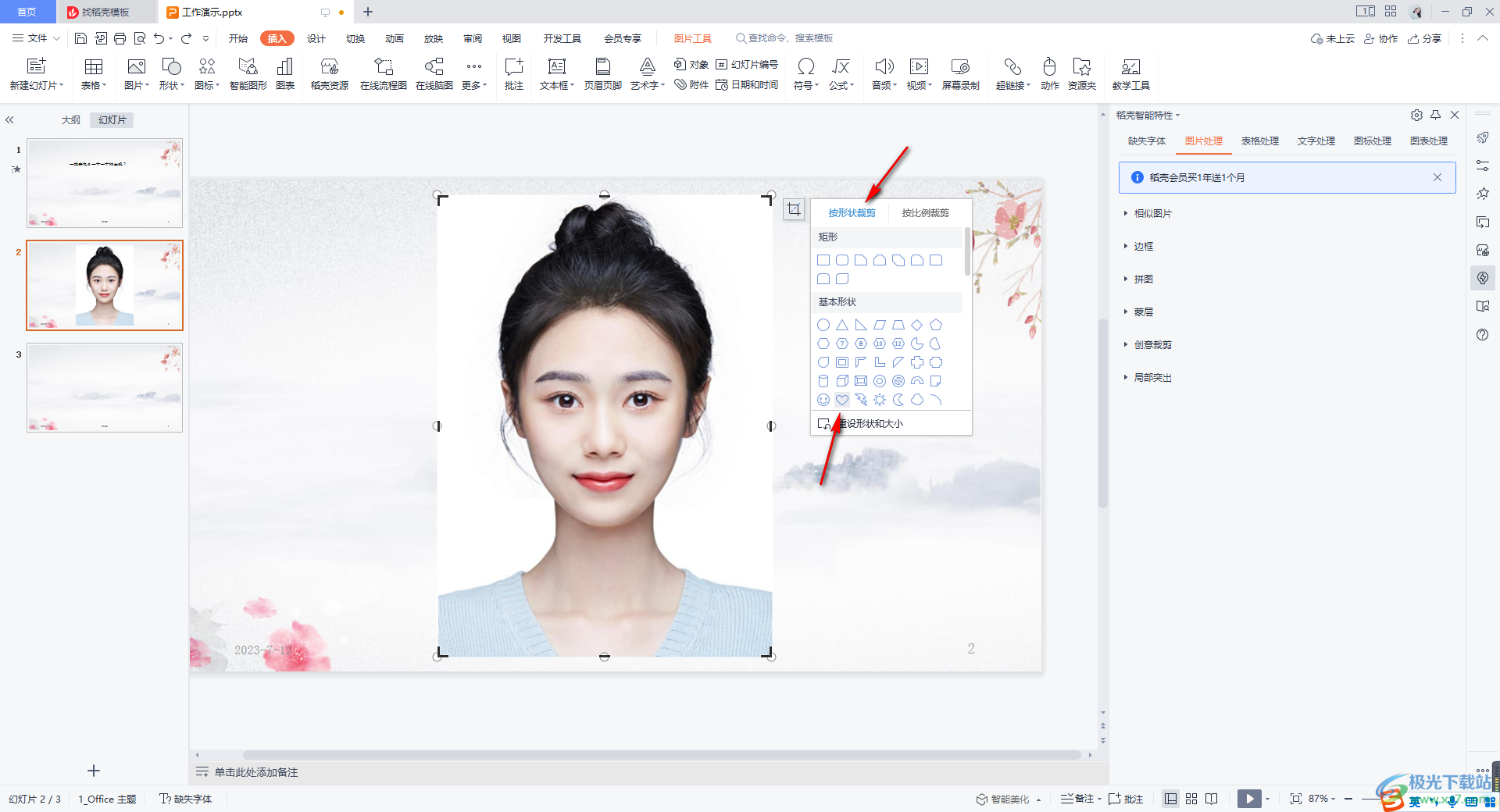
Task: Select the oval crop shape
Action: pos(823,325)
